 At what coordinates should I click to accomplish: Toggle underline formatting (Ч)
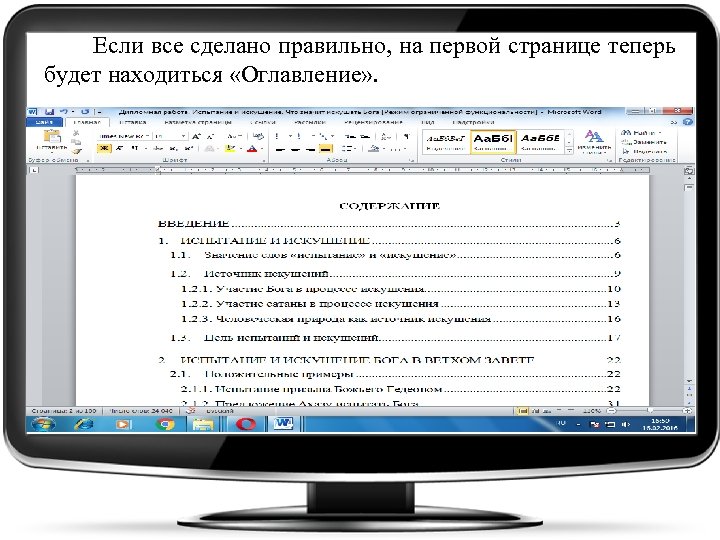[x=135, y=148]
